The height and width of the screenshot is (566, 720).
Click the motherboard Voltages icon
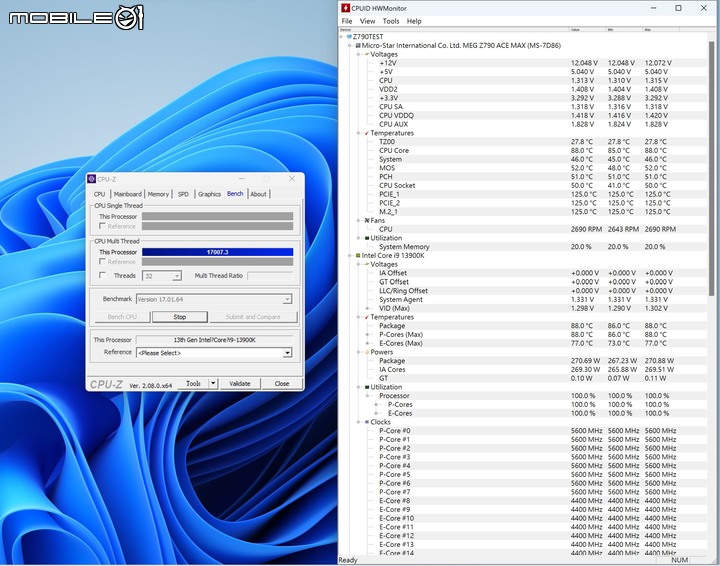tap(367, 54)
